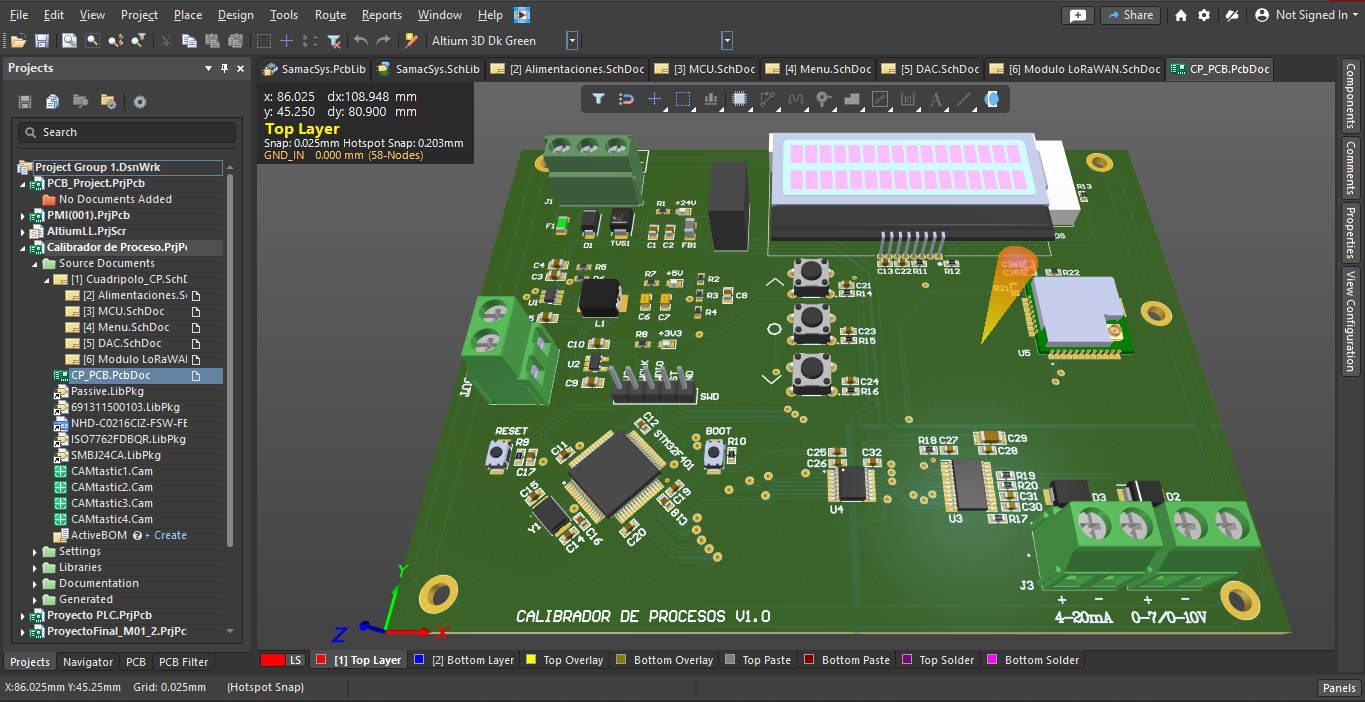This screenshot has width=1365, height=702.
Task: Open the Route menu
Action: [330, 15]
